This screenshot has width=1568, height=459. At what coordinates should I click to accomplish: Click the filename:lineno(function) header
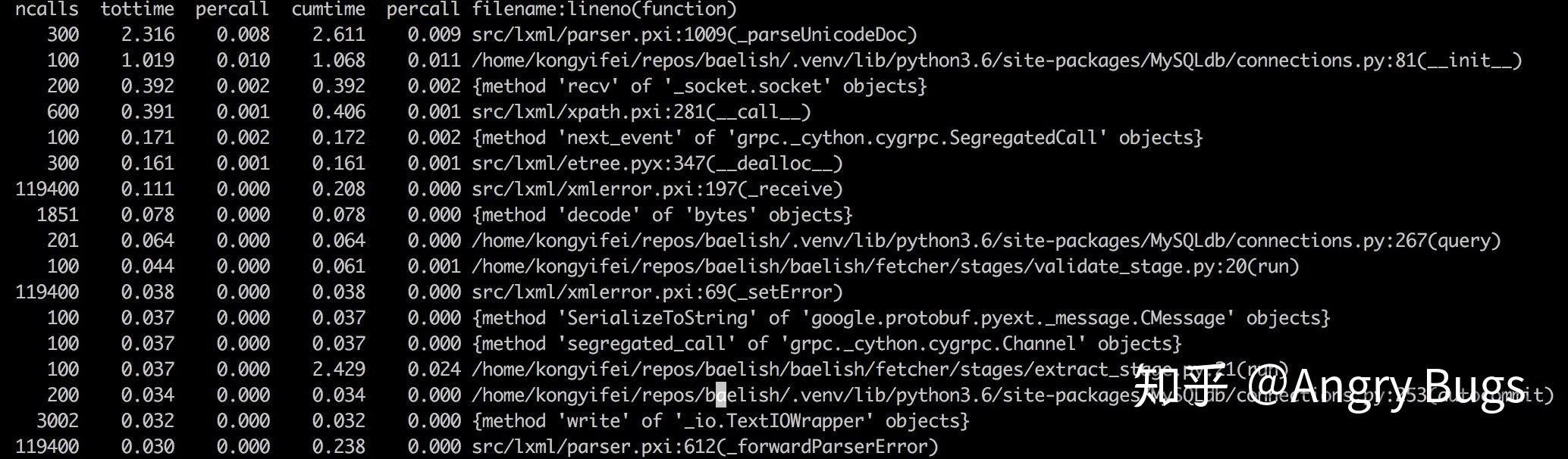pyautogui.click(x=604, y=9)
